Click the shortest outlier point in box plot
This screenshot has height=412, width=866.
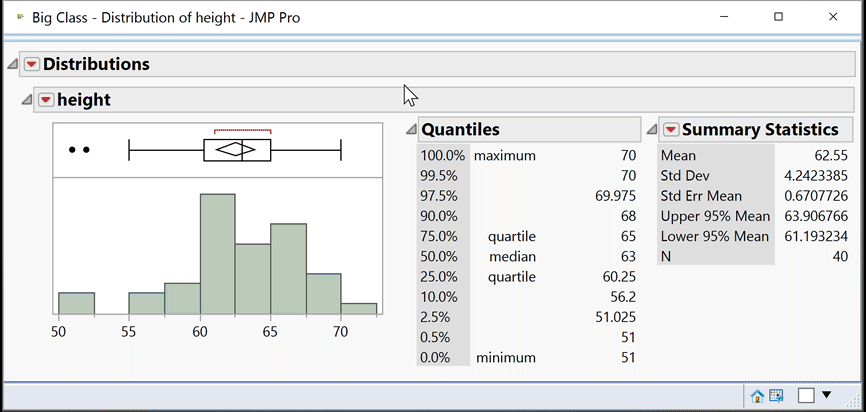coord(72,150)
